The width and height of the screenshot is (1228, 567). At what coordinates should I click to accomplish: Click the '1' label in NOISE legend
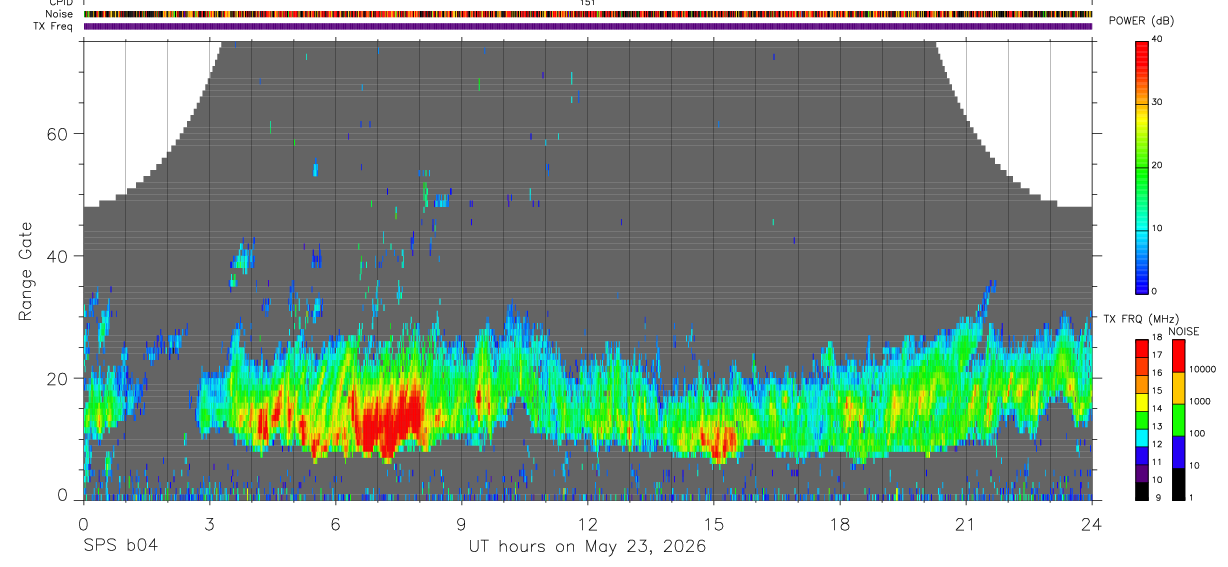(x=1191, y=497)
